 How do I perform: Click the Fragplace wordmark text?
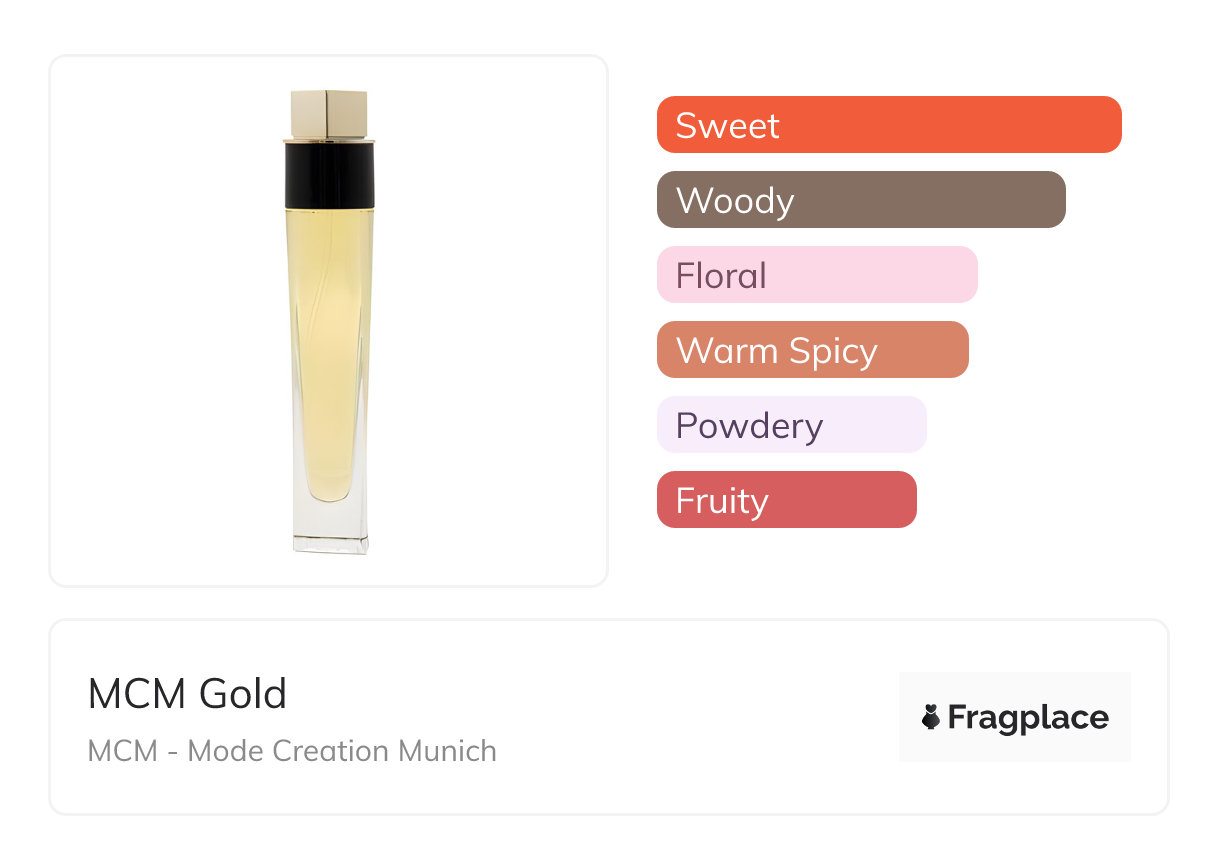pos(1028,717)
